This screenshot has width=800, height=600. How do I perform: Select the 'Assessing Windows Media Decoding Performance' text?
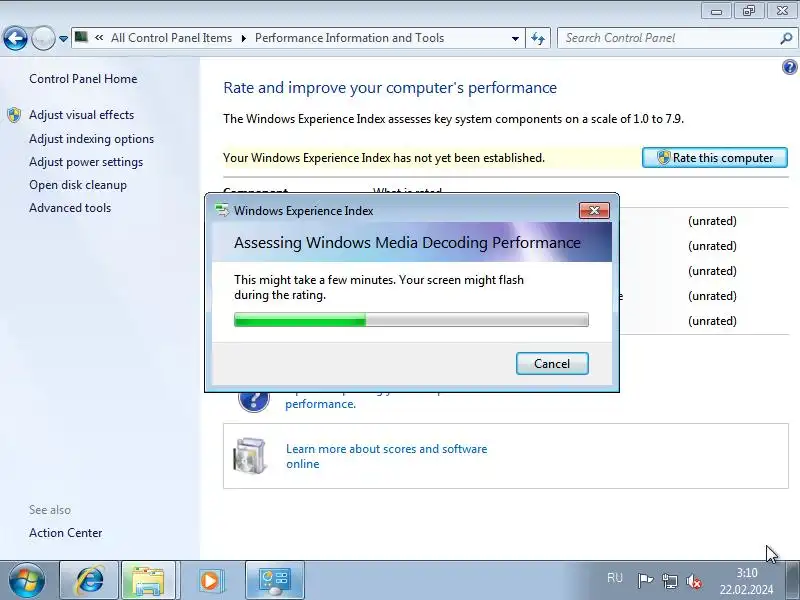click(407, 242)
